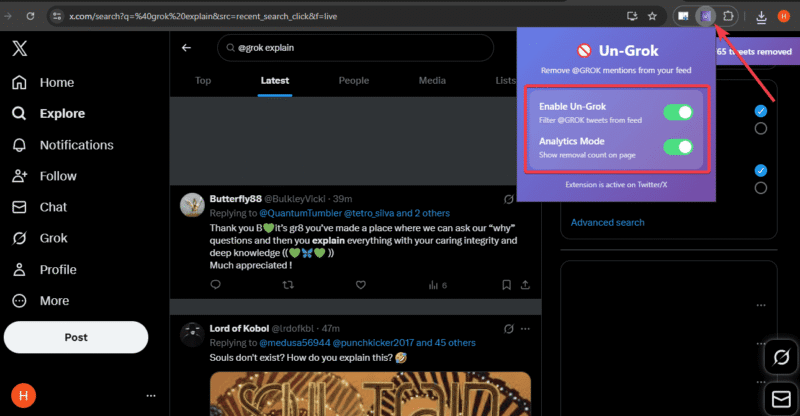The width and height of the screenshot is (800, 416).
Task: View analytics of Butterfly88's tweet
Action: (438, 285)
